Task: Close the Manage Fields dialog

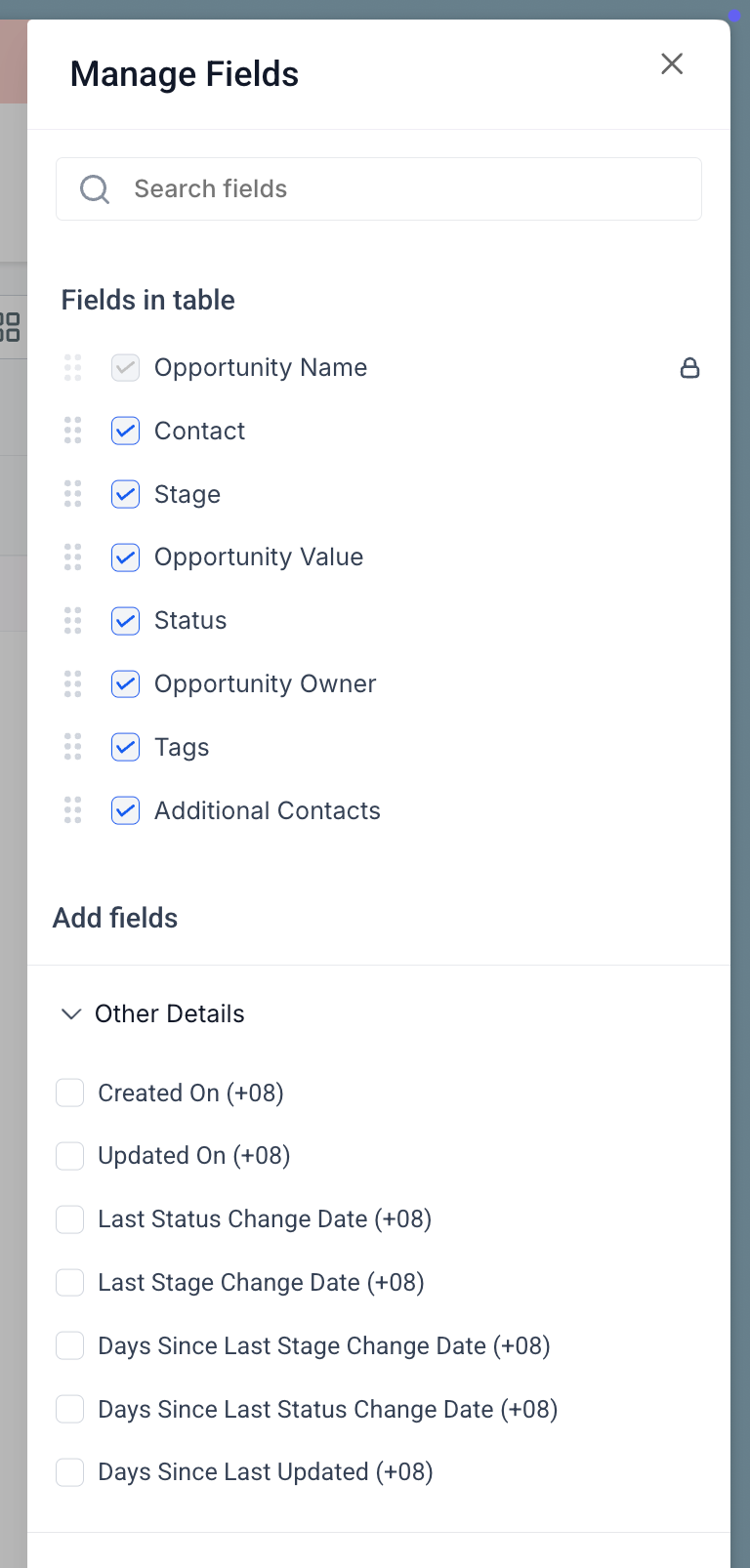Action: point(672,63)
